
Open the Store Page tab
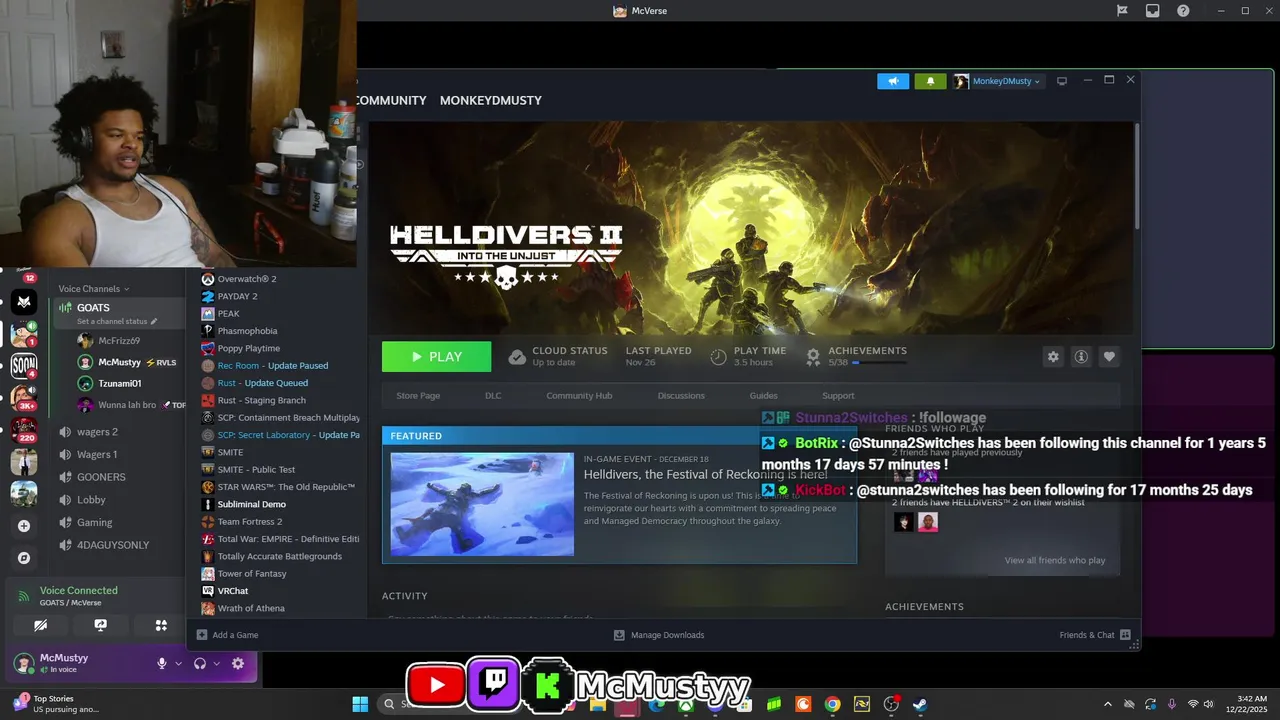coord(418,396)
